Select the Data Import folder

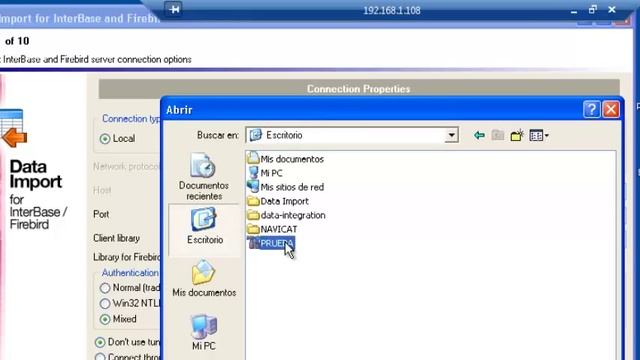(278, 201)
